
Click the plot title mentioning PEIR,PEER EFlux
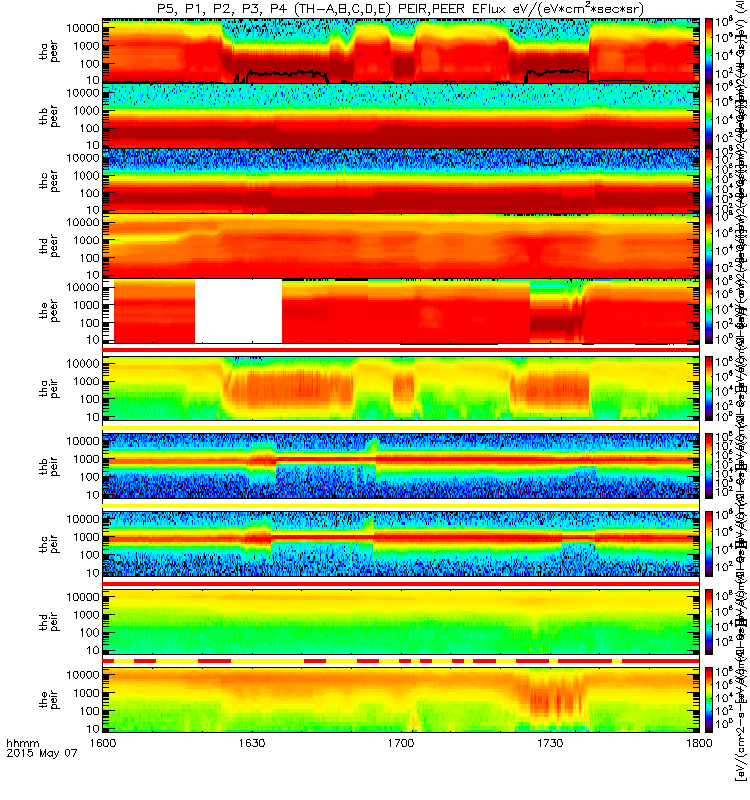[401, 9]
